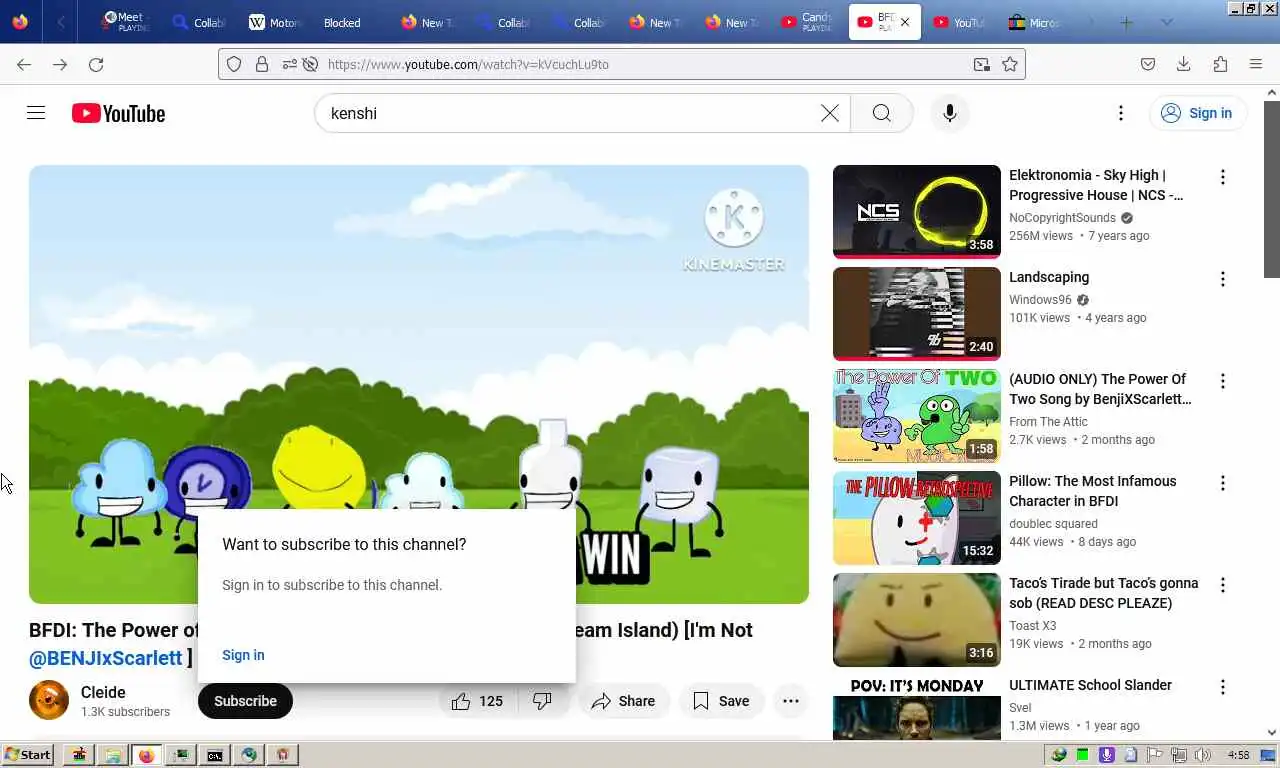Image resolution: width=1280 pixels, height=768 pixels.
Task: Open Firefox application hamburger menu
Action: (1256, 64)
